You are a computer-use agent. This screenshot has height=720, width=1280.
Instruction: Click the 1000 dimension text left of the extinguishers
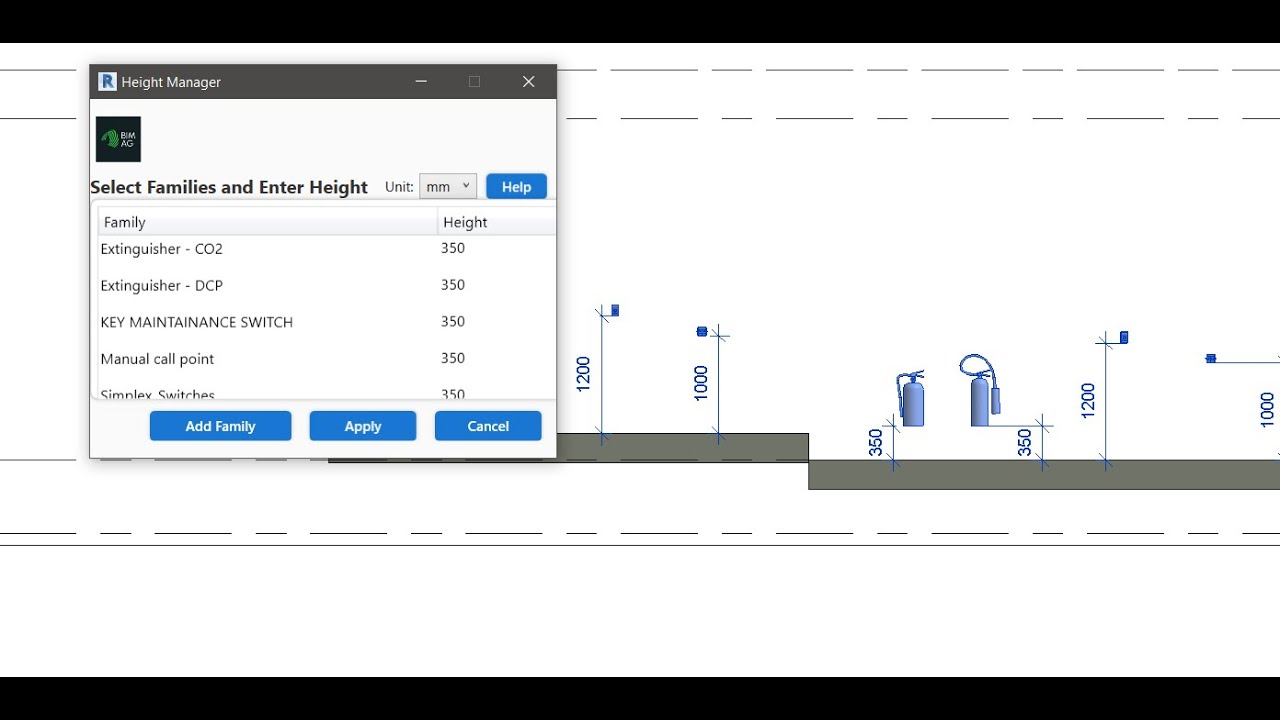click(x=701, y=383)
